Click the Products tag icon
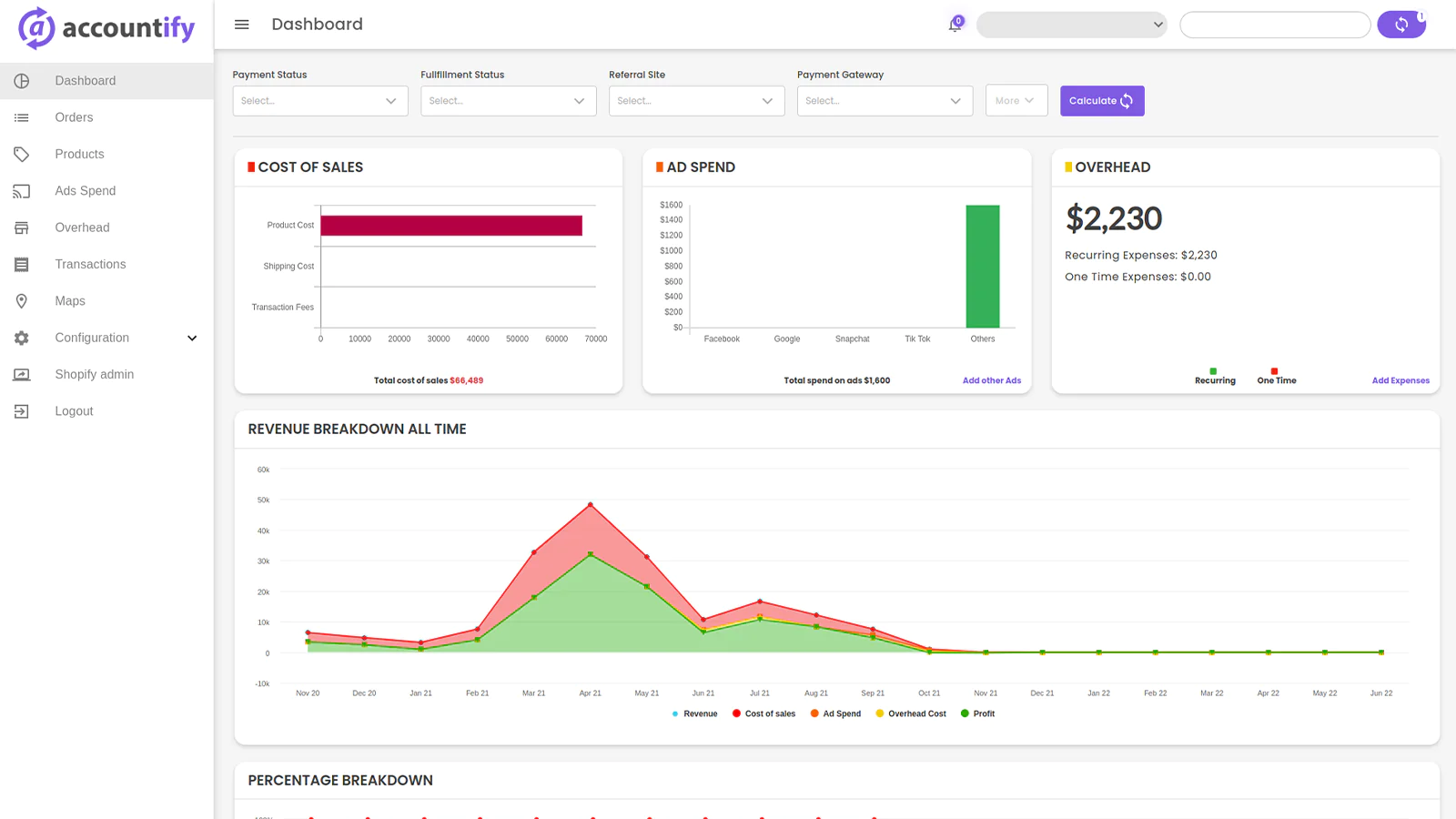The height and width of the screenshot is (819, 1456). pos(22,155)
